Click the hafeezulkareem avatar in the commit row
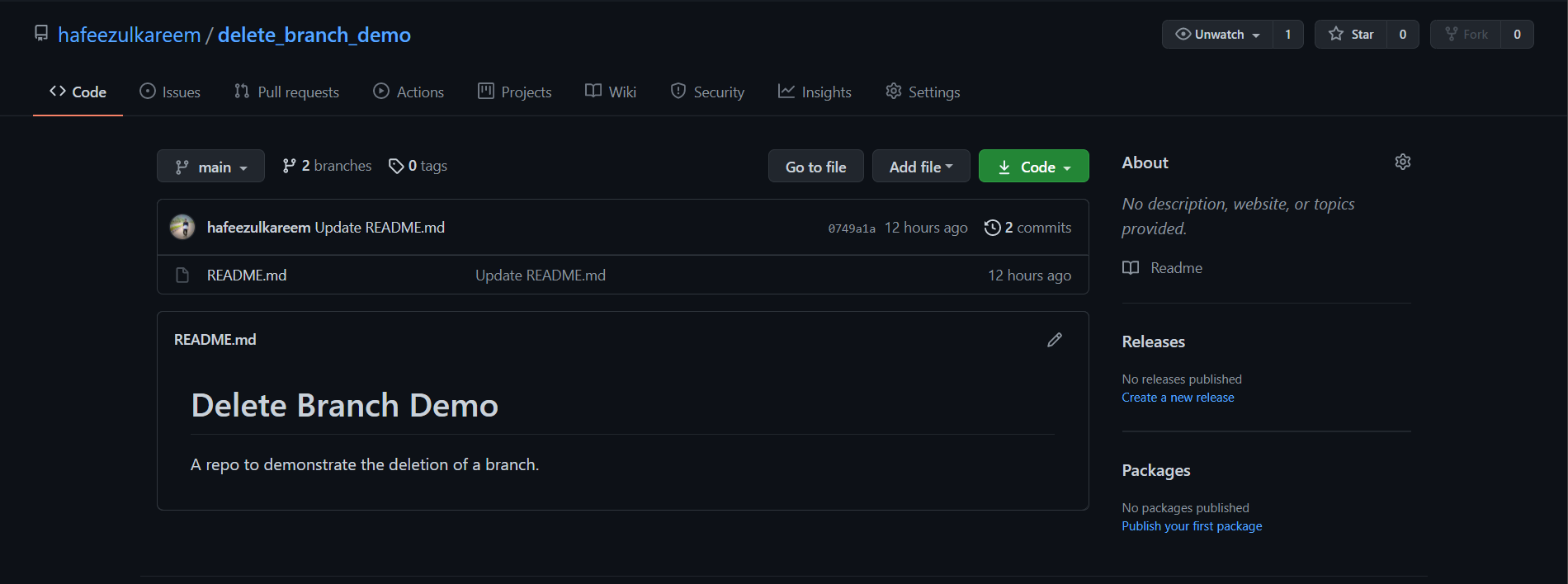Screen dimensions: 1568x584 (182, 227)
